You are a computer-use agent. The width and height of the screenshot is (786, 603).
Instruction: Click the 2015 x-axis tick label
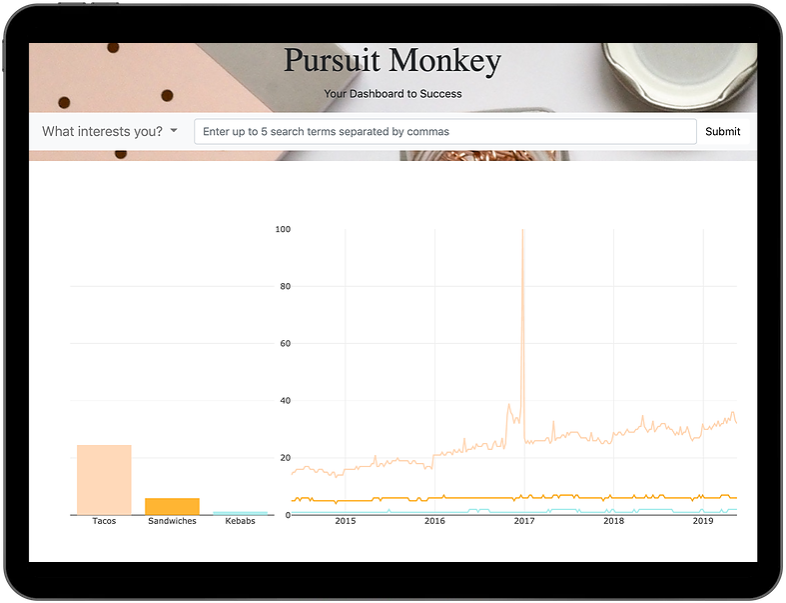pos(345,521)
